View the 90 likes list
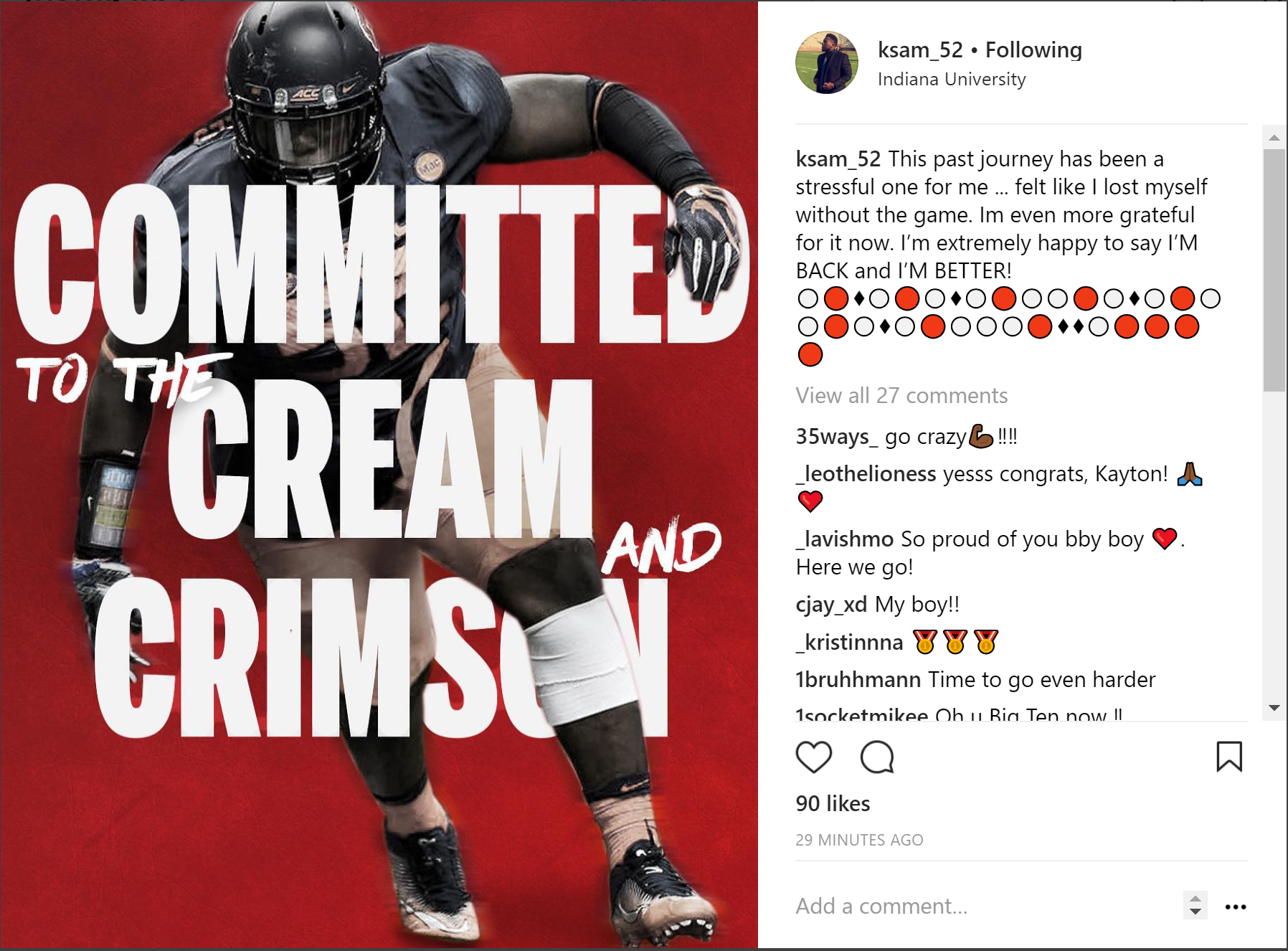This screenshot has width=1288, height=951. coord(833,803)
